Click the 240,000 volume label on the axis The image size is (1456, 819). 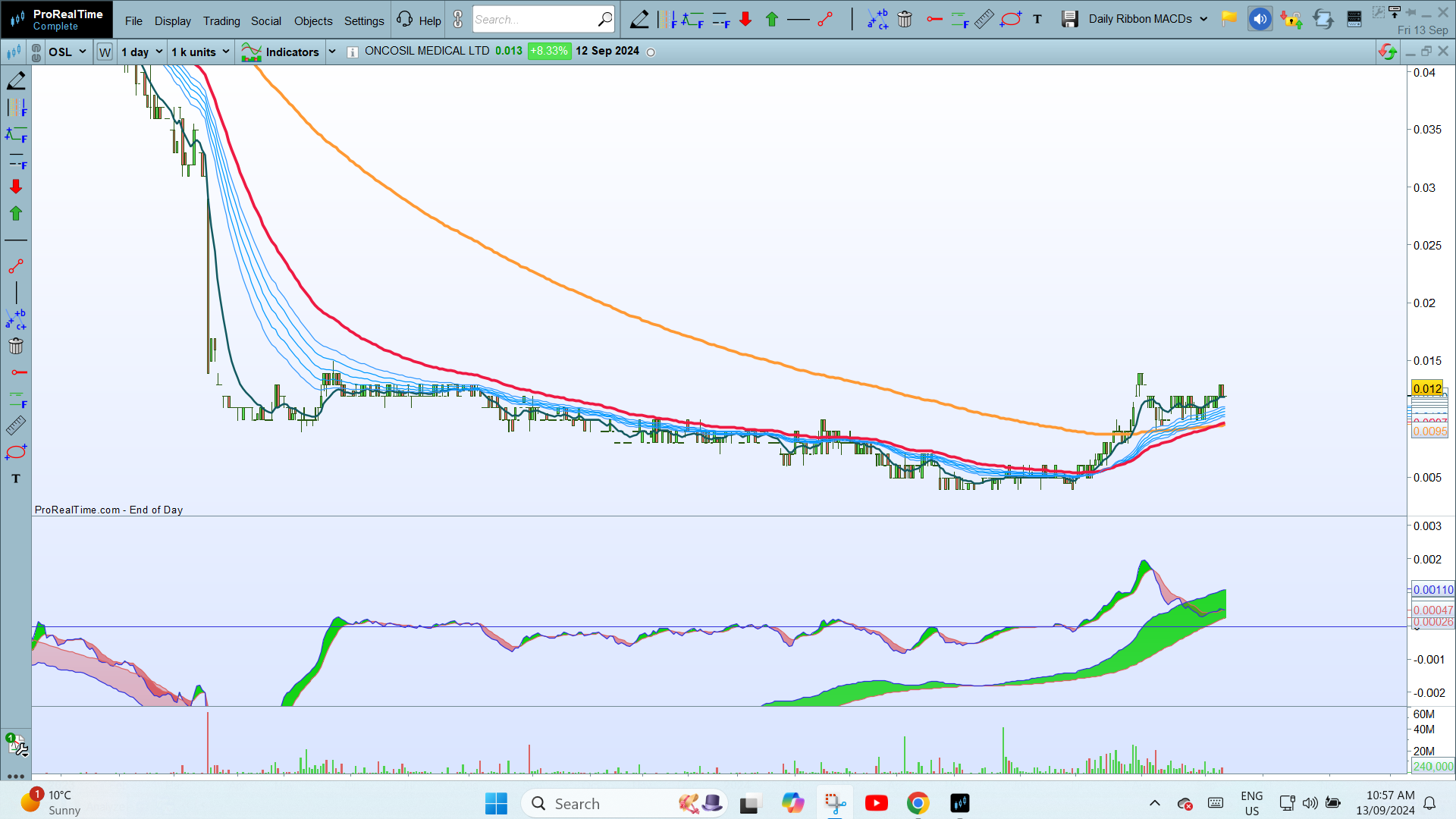[x=1432, y=766]
